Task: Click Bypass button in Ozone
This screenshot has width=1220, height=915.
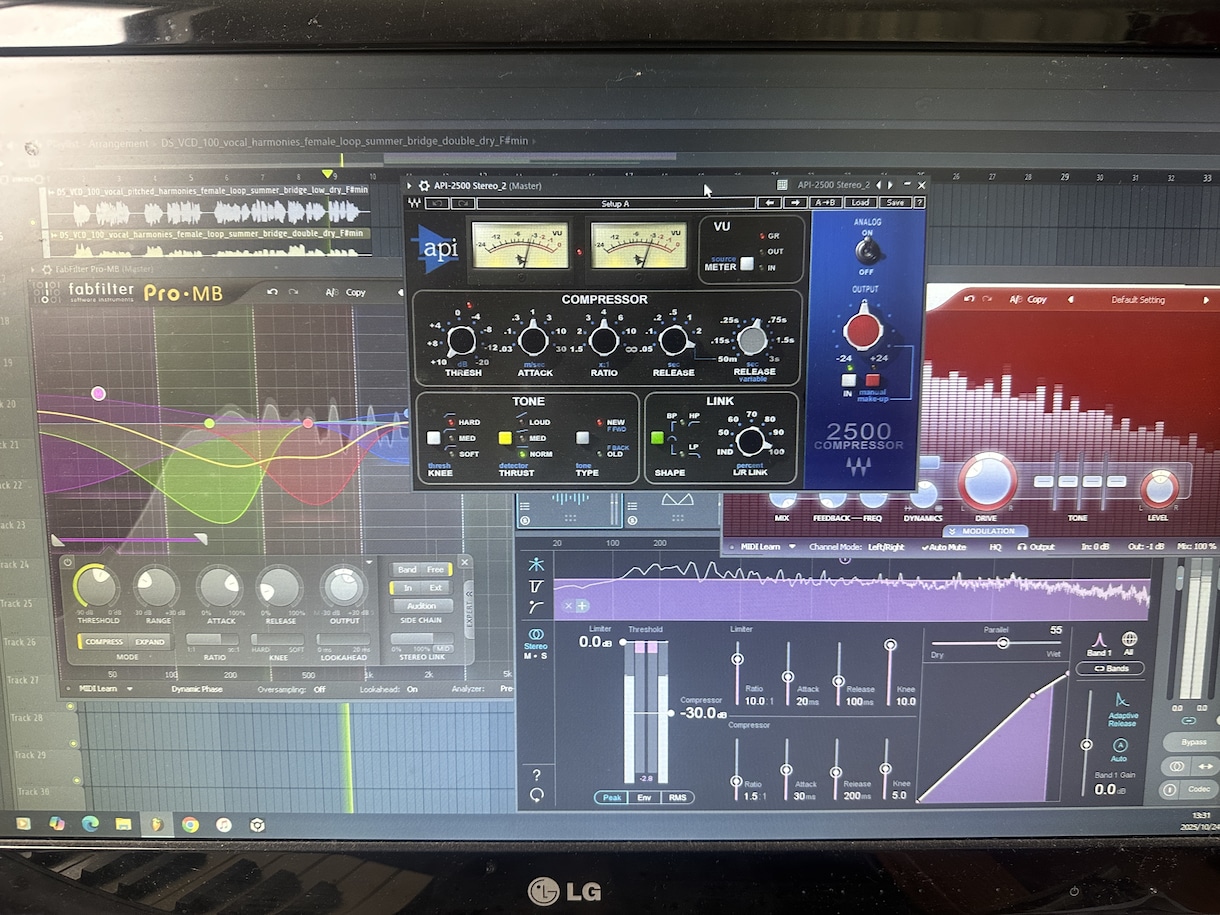Action: click(x=1194, y=743)
